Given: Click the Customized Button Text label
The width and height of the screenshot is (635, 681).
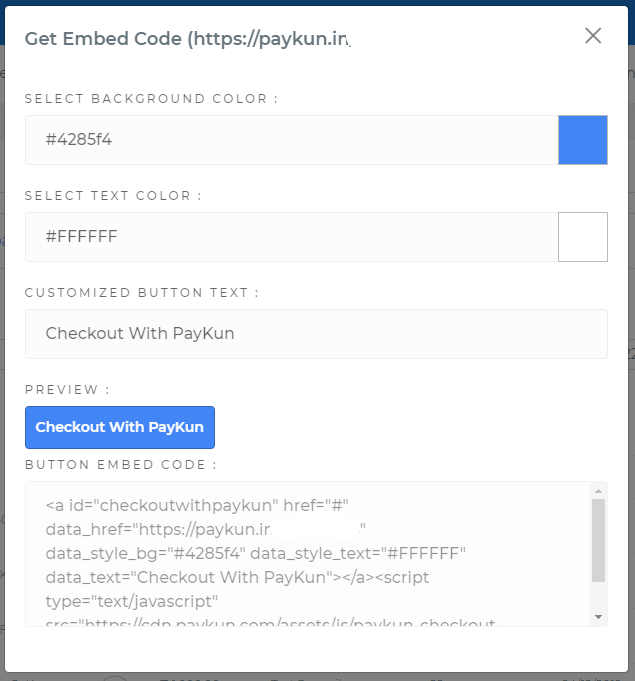Looking at the screenshot, I should pyautogui.click(x=142, y=293).
